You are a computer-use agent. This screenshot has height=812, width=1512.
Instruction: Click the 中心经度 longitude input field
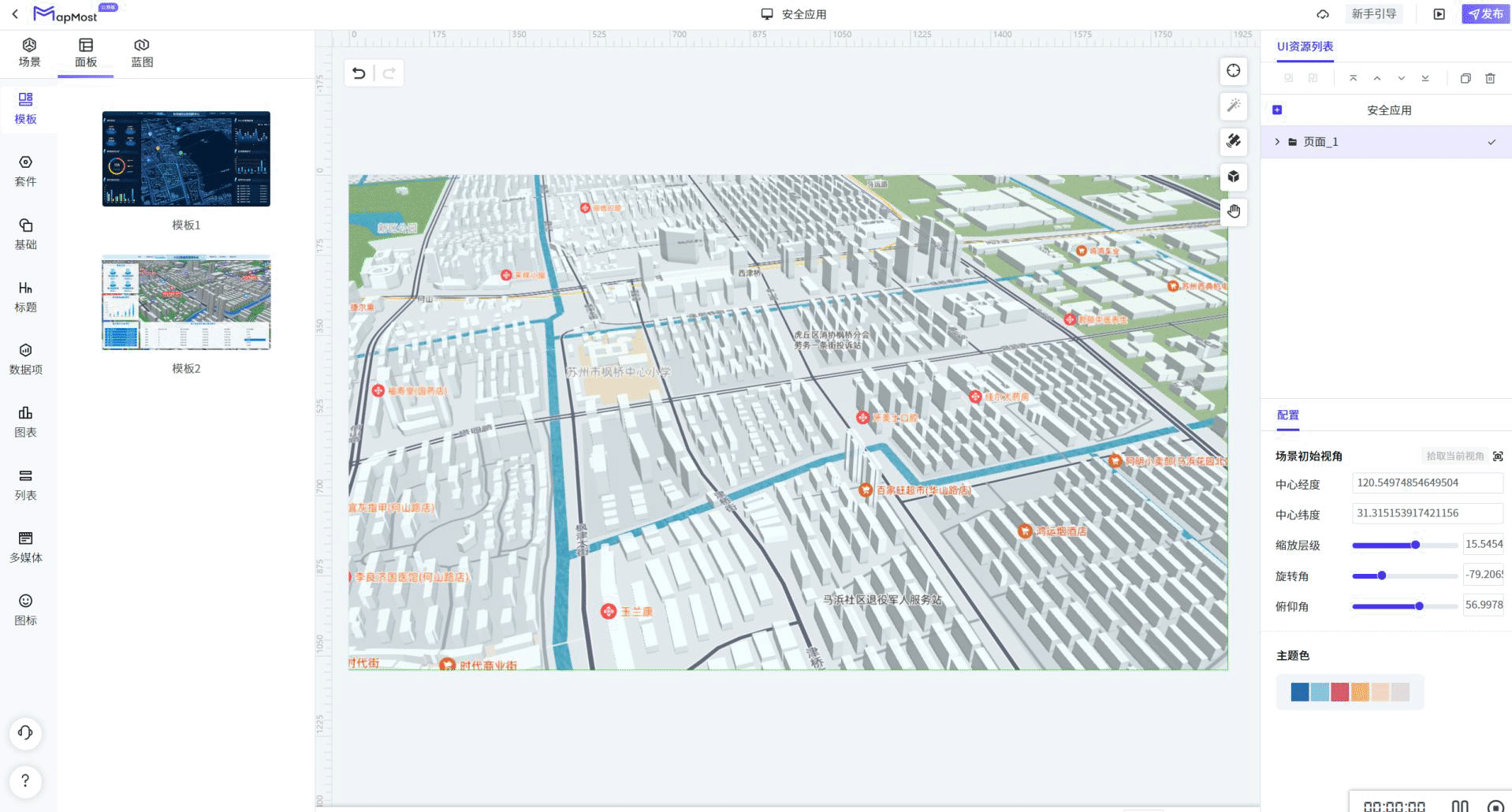coord(1428,483)
